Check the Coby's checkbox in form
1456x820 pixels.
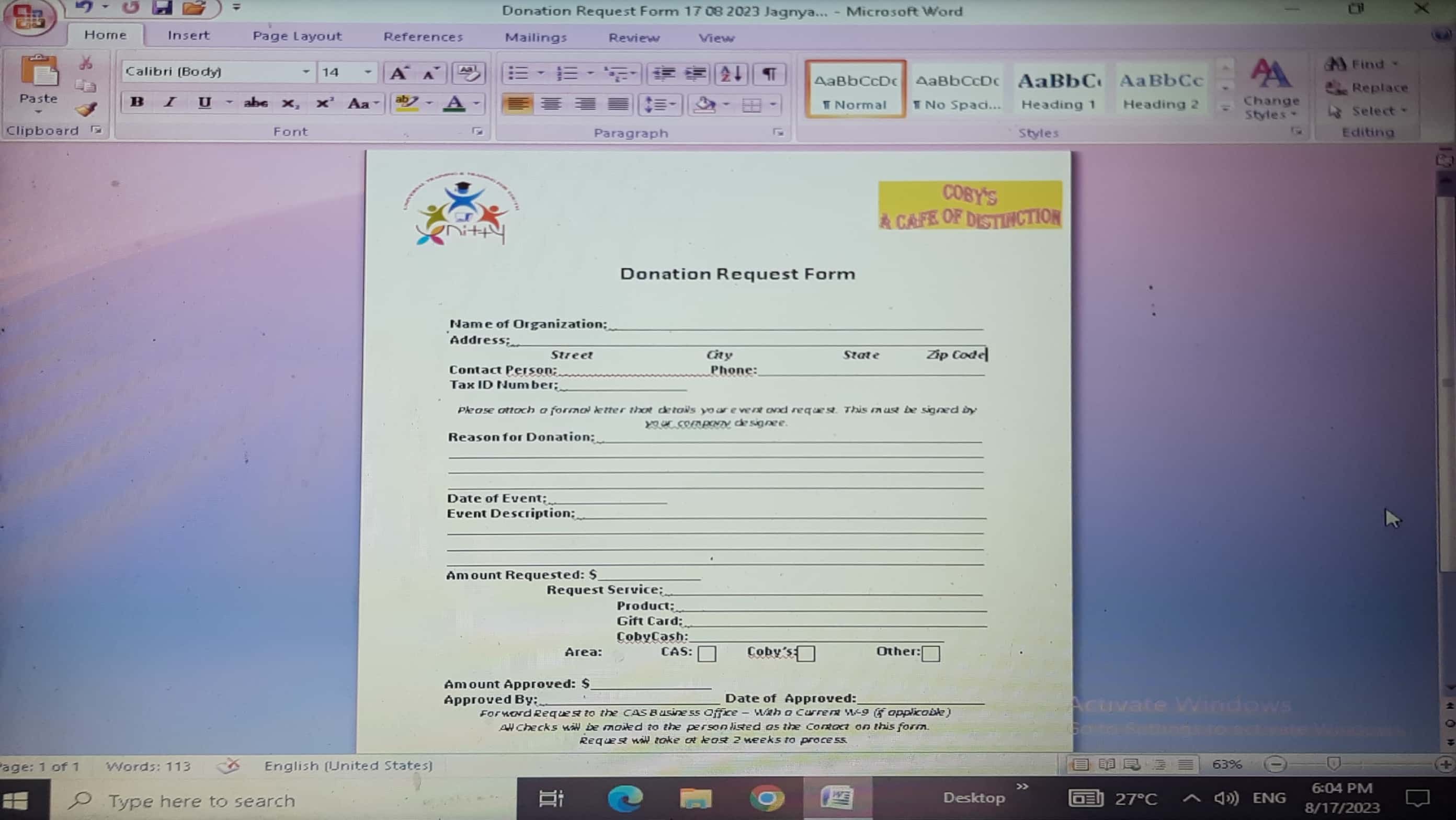tap(806, 654)
